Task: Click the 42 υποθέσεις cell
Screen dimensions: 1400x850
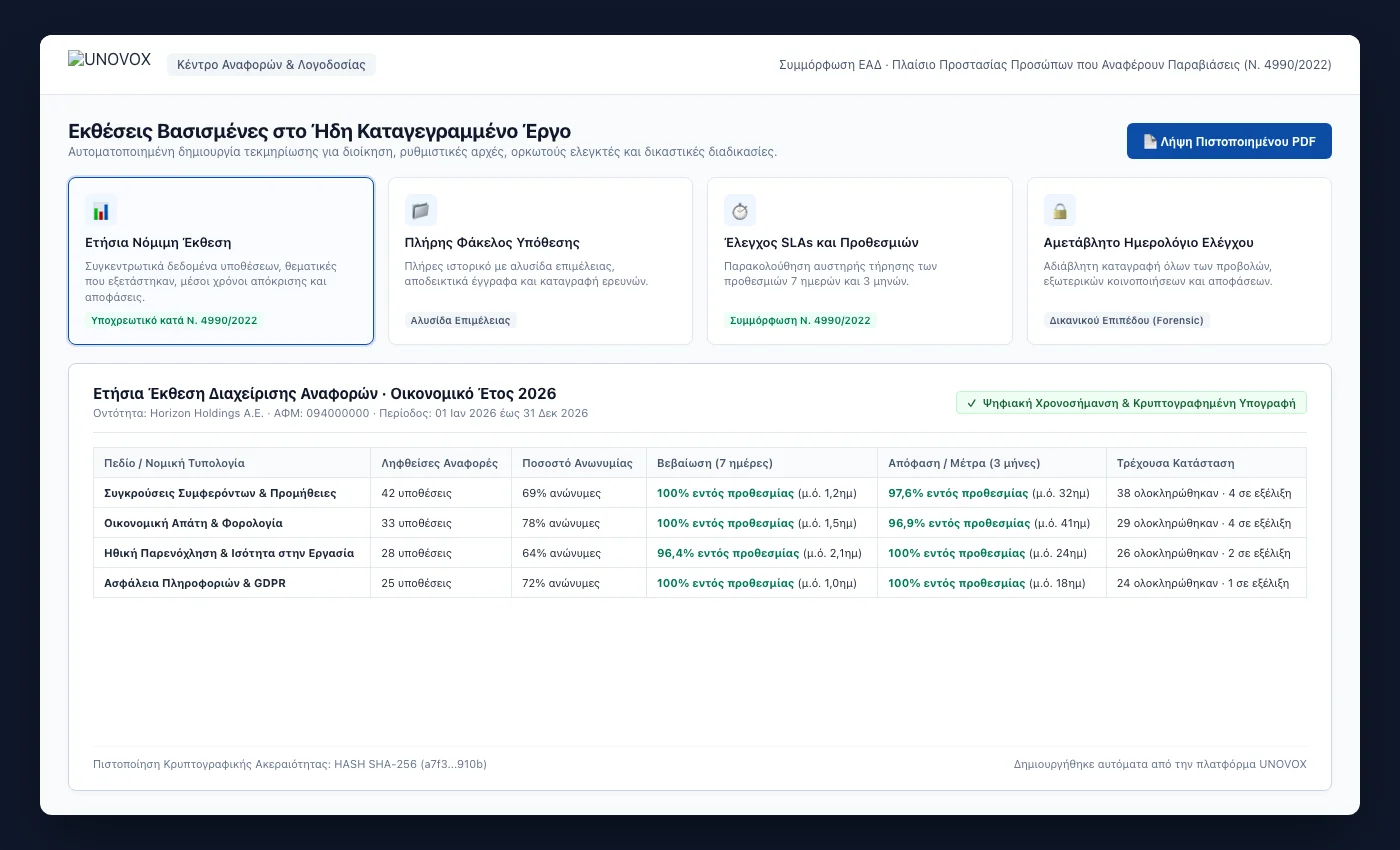Action: click(441, 493)
